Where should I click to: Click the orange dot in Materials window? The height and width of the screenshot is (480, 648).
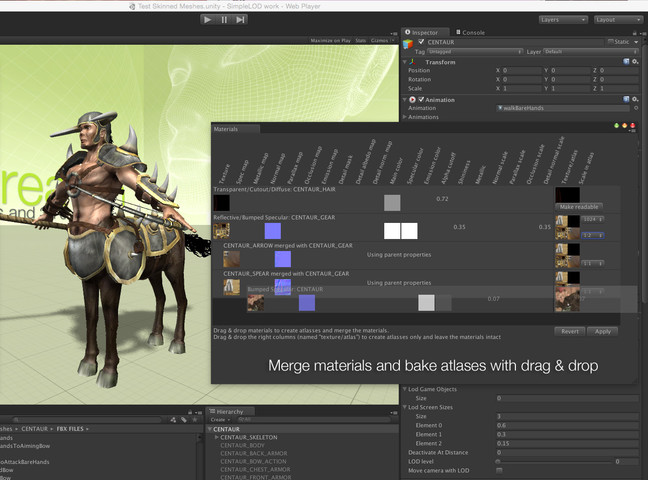(x=624, y=125)
